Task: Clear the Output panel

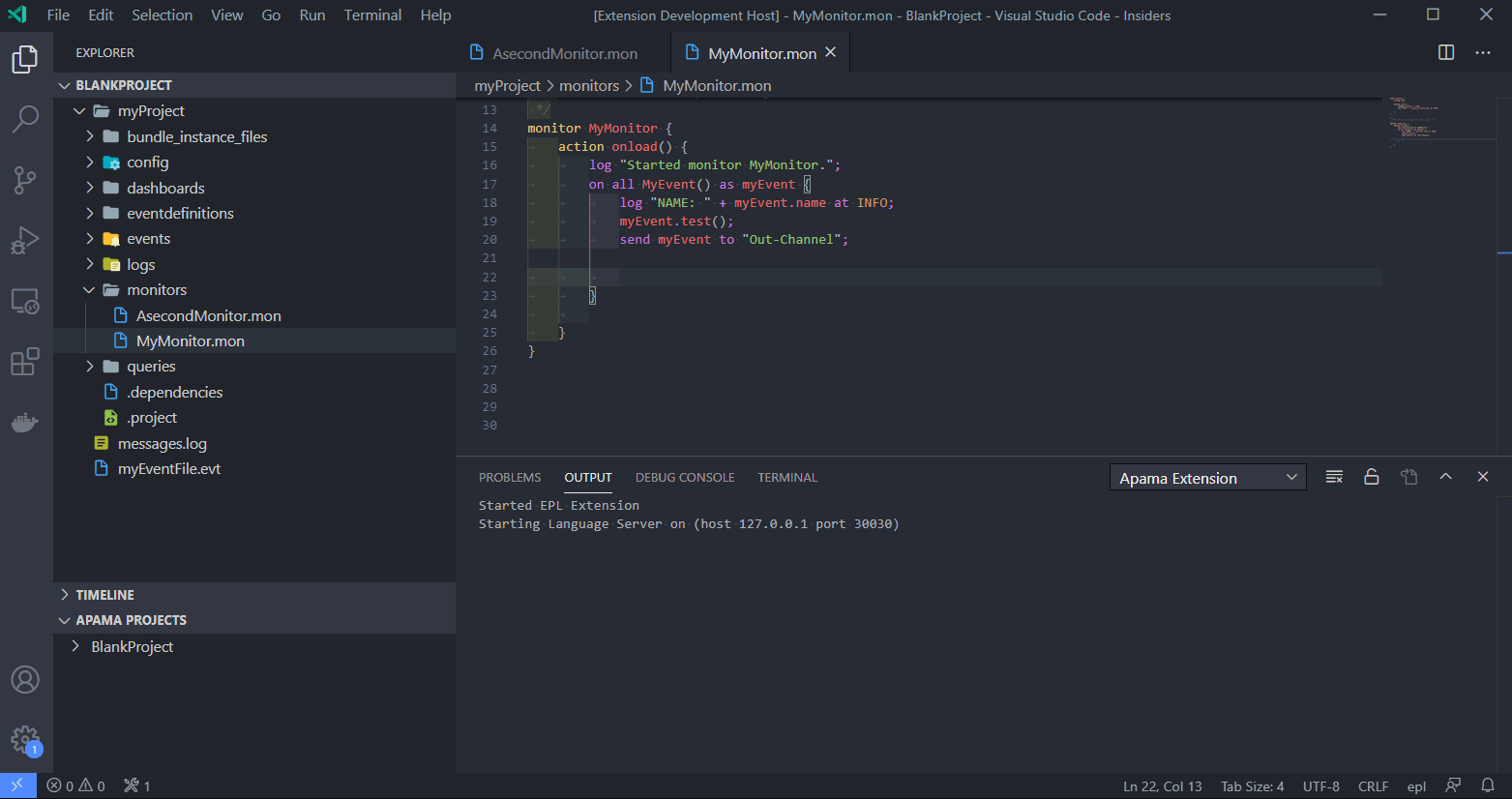Action: point(1334,477)
